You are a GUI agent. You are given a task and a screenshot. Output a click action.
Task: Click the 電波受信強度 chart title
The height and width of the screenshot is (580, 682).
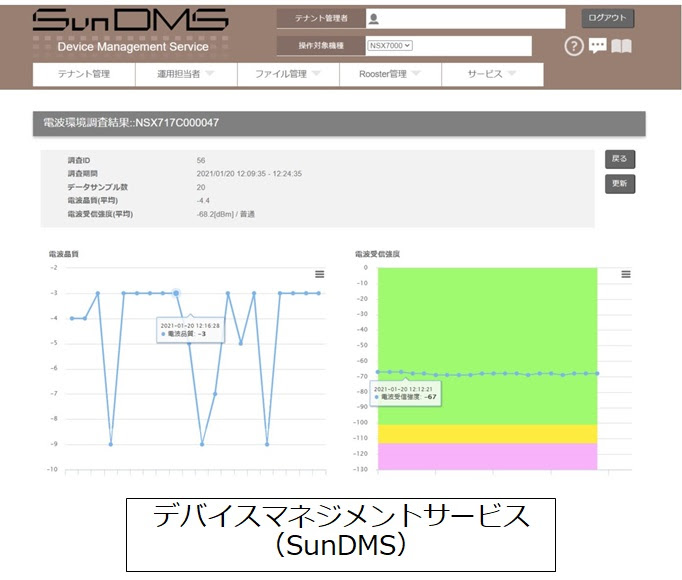(x=378, y=254)
